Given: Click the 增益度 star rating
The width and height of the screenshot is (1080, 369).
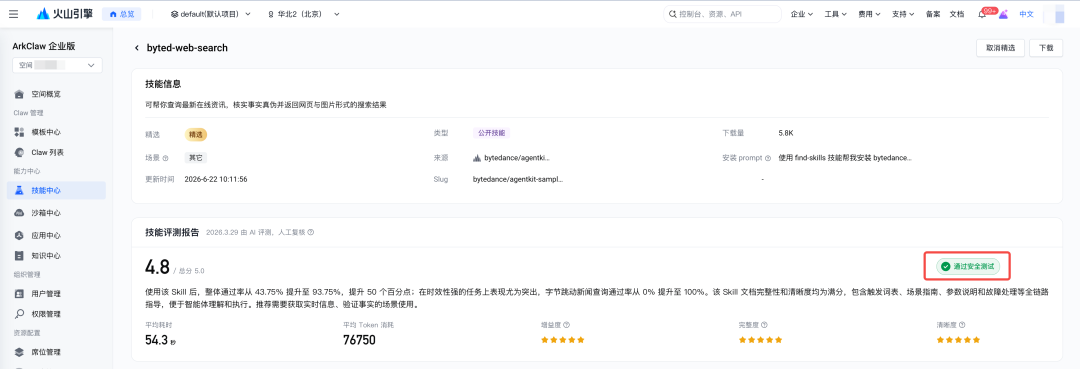Looking at the screenshot, I should pyautogui.click(x=563, y=339).
